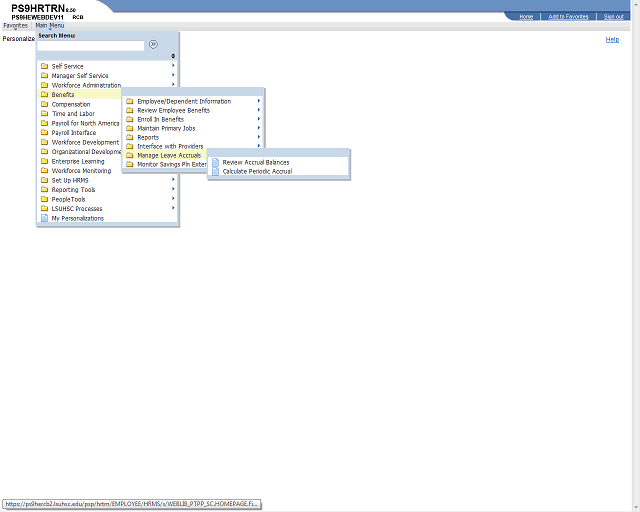Click the PeopleTools folder icon
The height and width of the screenshot is (512, 640).
[x=44, y=199]
